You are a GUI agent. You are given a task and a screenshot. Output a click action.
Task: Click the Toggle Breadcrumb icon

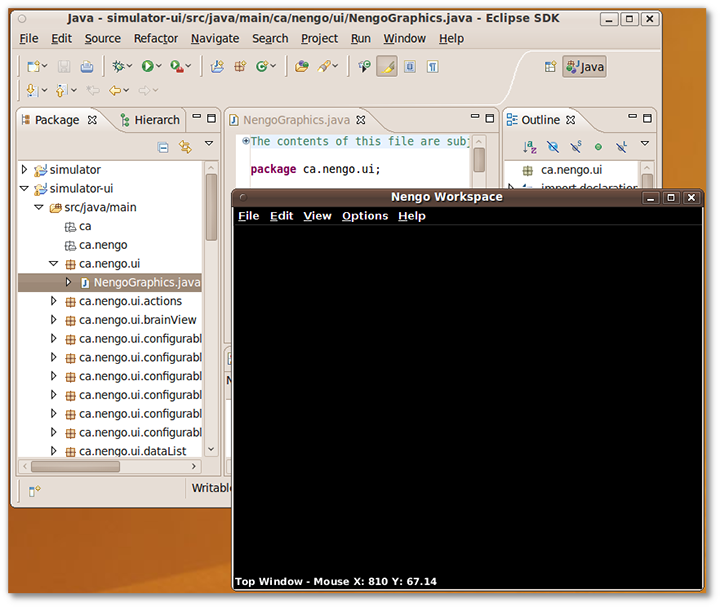click(364, 67)
